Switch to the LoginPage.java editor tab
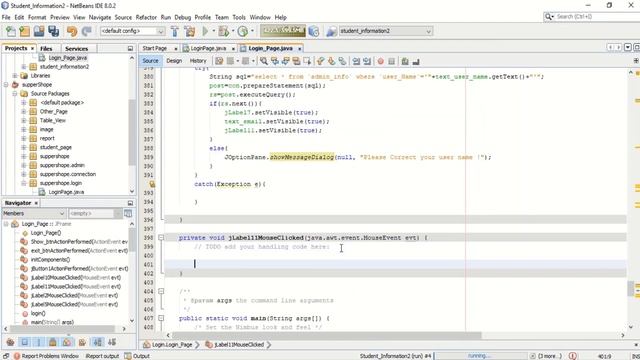Viewport: 640px width, 360px height. 208,48
